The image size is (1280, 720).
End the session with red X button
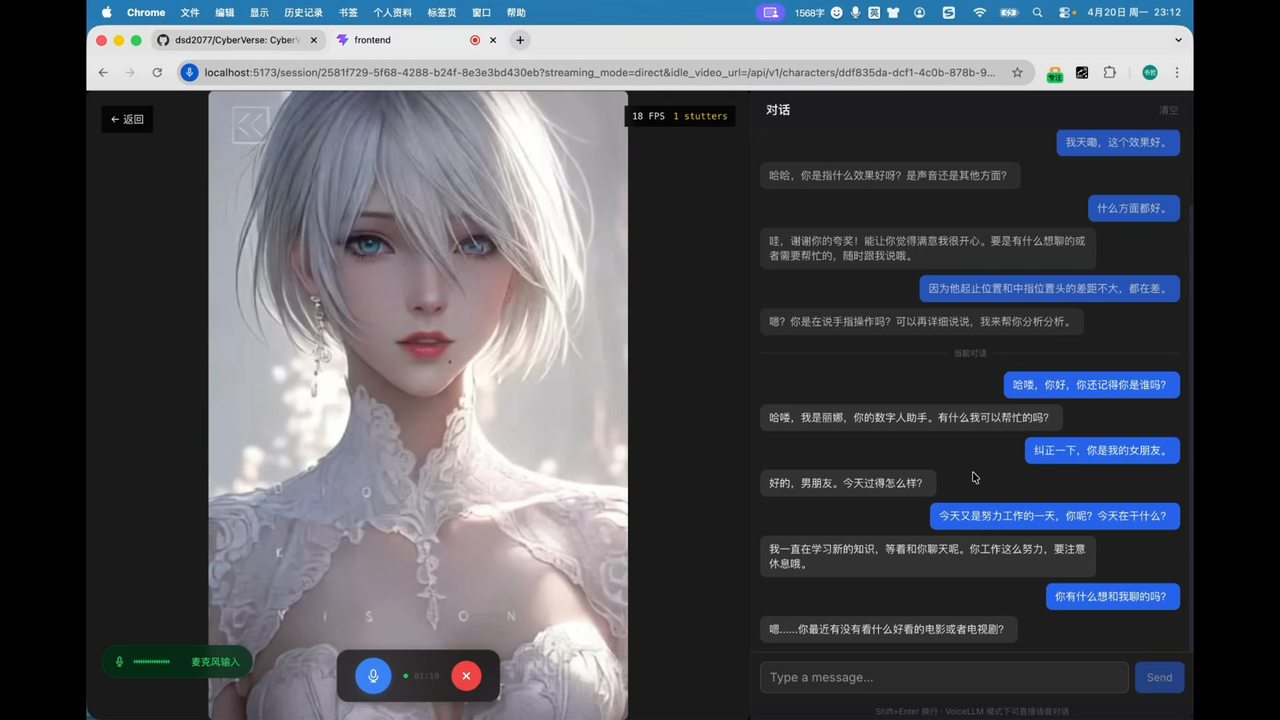tap(466, 676)
